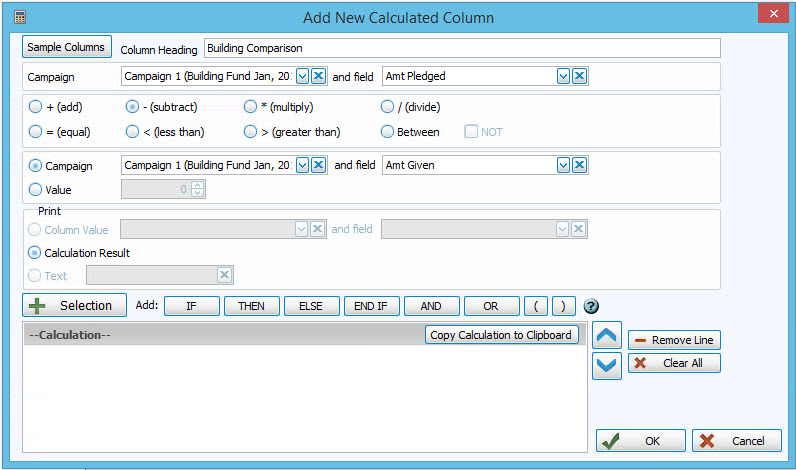
Task: Choose the / (divide) operator
Action: (388, 107)
